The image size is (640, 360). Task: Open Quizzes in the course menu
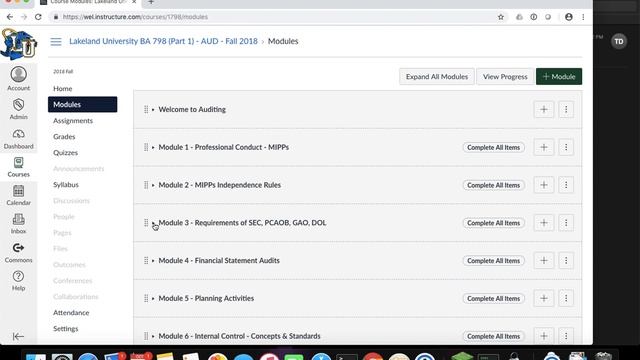pyautogui.click(x=65, y=153)
